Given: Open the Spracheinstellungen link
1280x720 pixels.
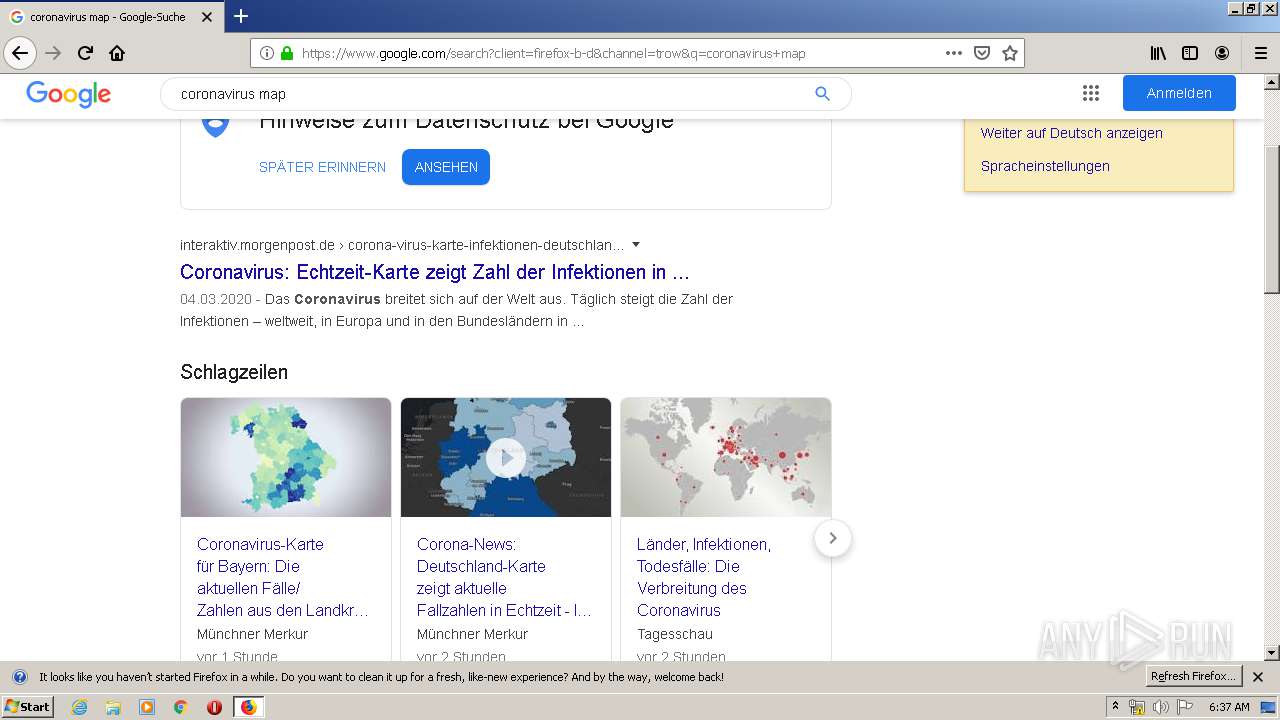Looking at the screenshot, I should (1045, 166).
